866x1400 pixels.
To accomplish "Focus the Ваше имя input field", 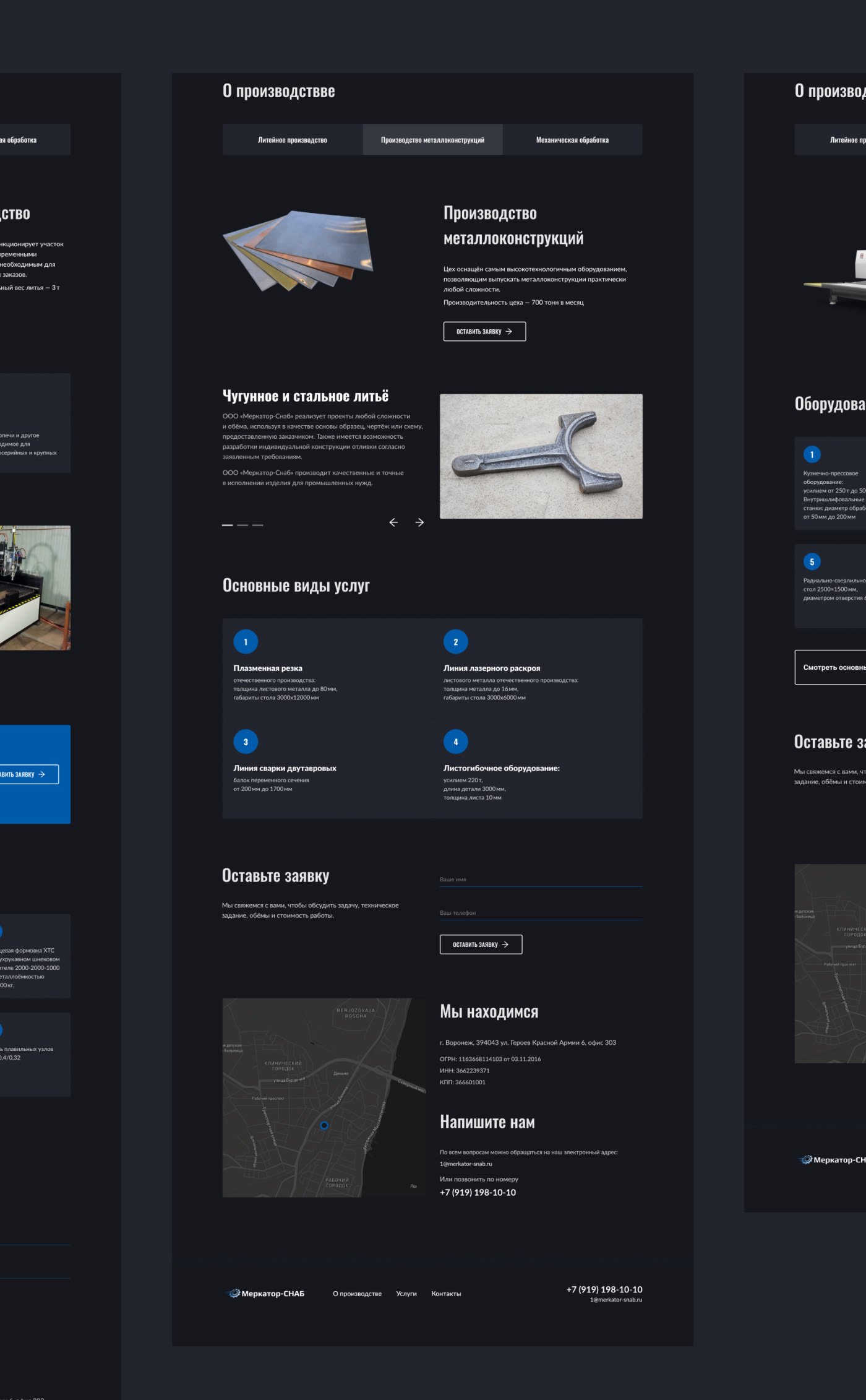I will 541,879.
